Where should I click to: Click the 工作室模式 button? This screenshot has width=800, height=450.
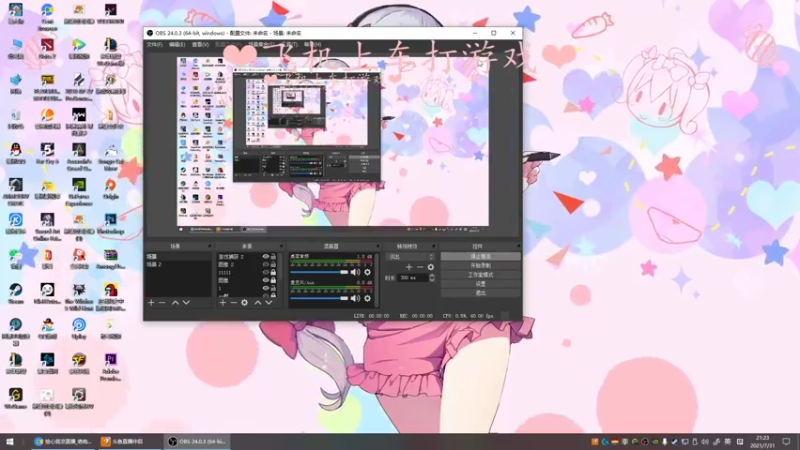(480, 275)
